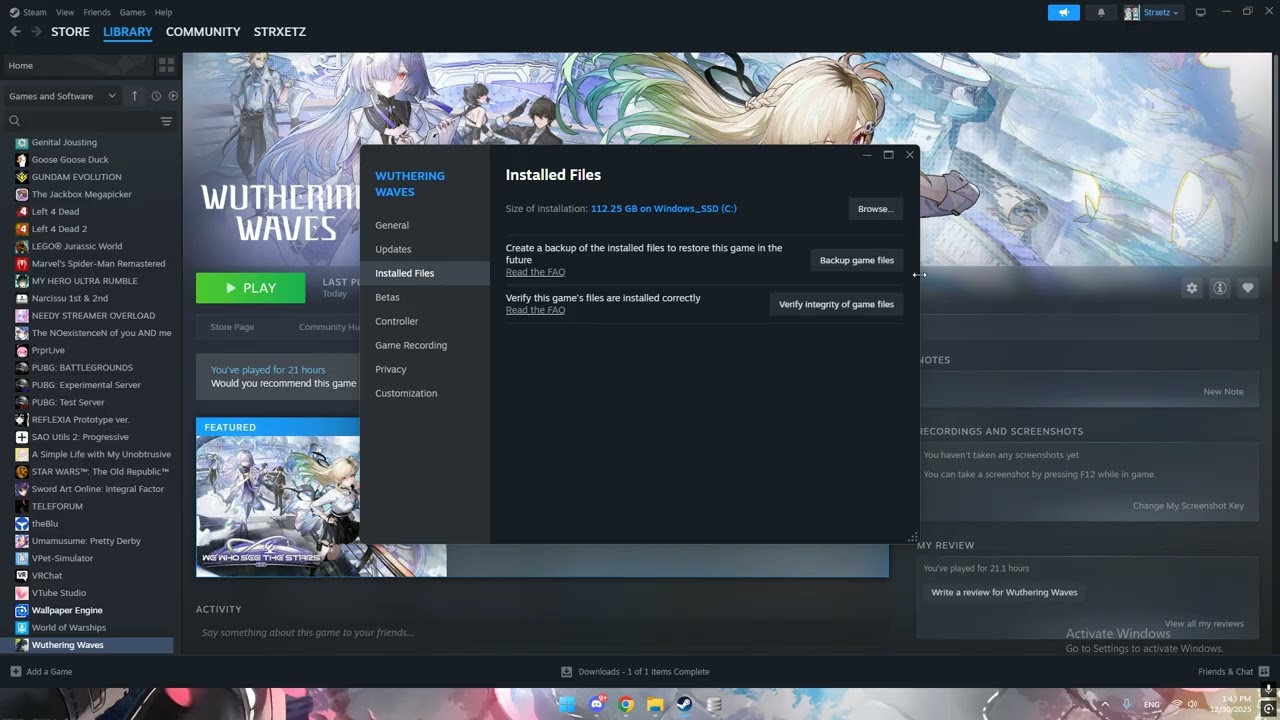
Task: Select Wallpaper Engine in the library list
Action: (x=67, y=610)
